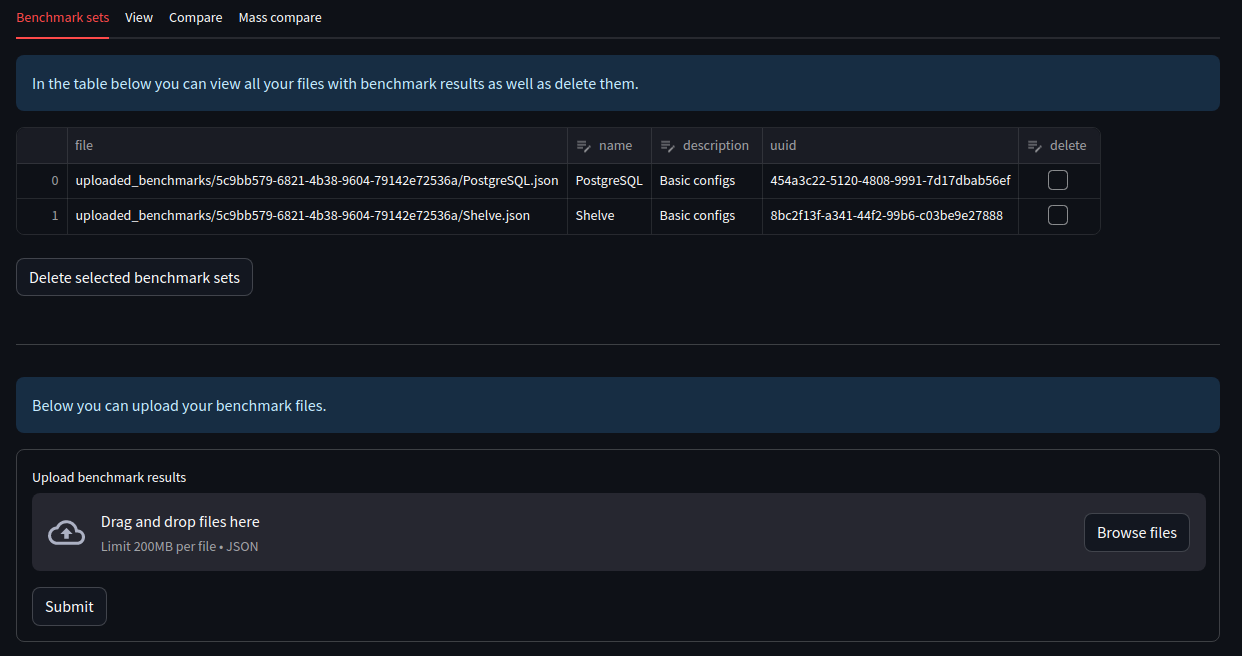Click the Browse files button
Viewport: 1242px width, 656px height.
click(x=1136, y=532)
